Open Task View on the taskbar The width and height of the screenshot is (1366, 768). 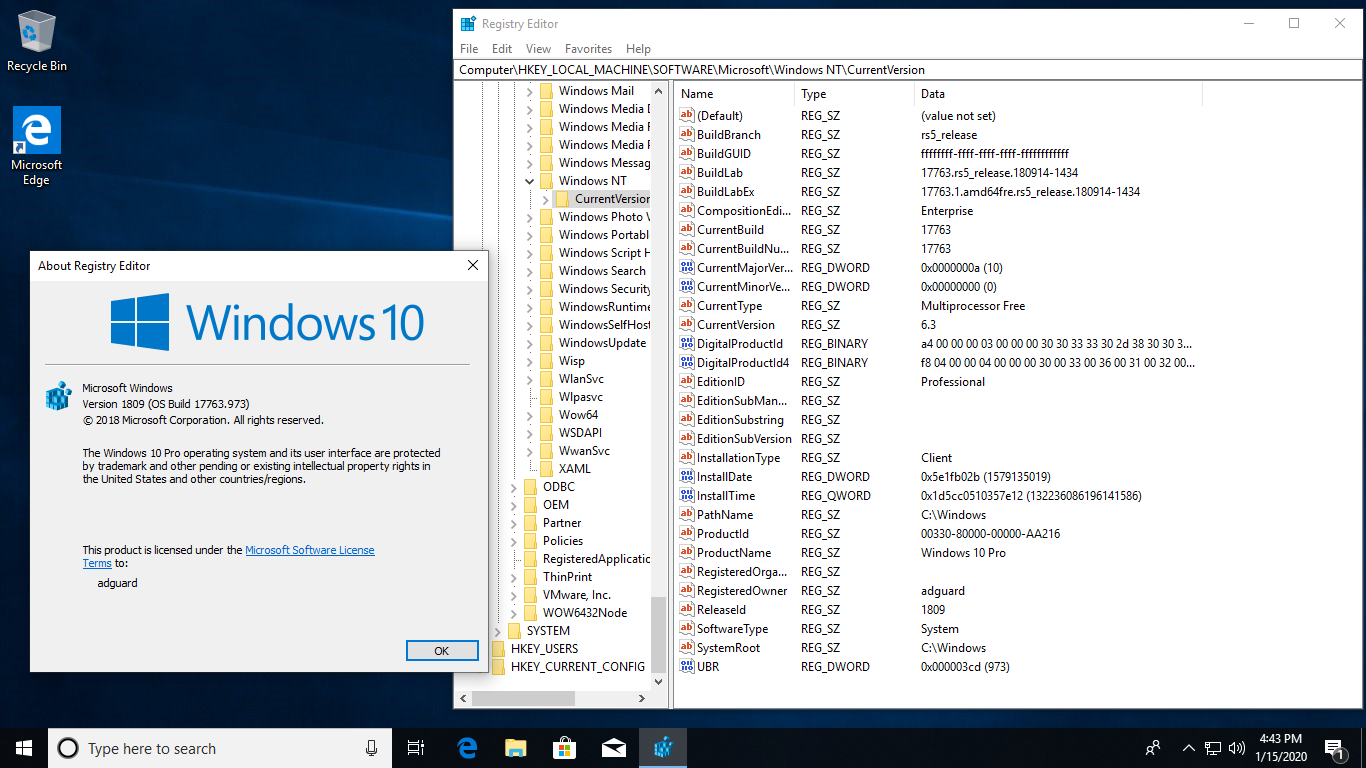[x=416, y=748]
